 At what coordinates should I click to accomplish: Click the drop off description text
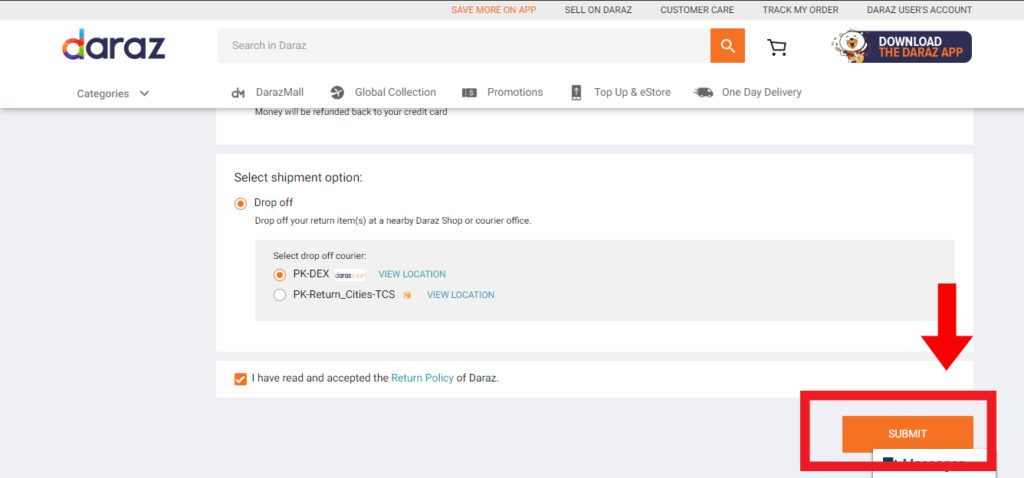click(392, 221)
